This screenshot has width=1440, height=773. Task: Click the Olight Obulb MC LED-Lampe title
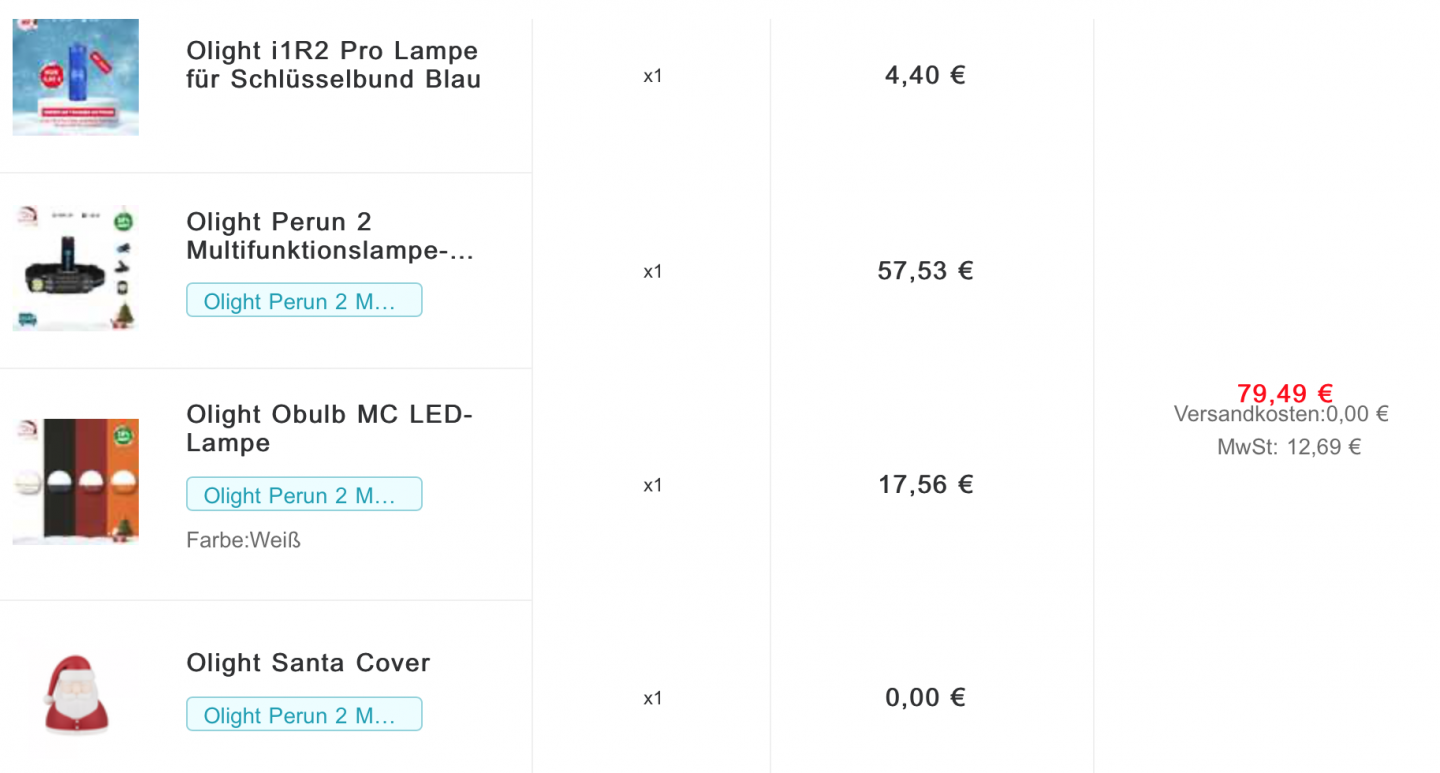tap(329, 428)
